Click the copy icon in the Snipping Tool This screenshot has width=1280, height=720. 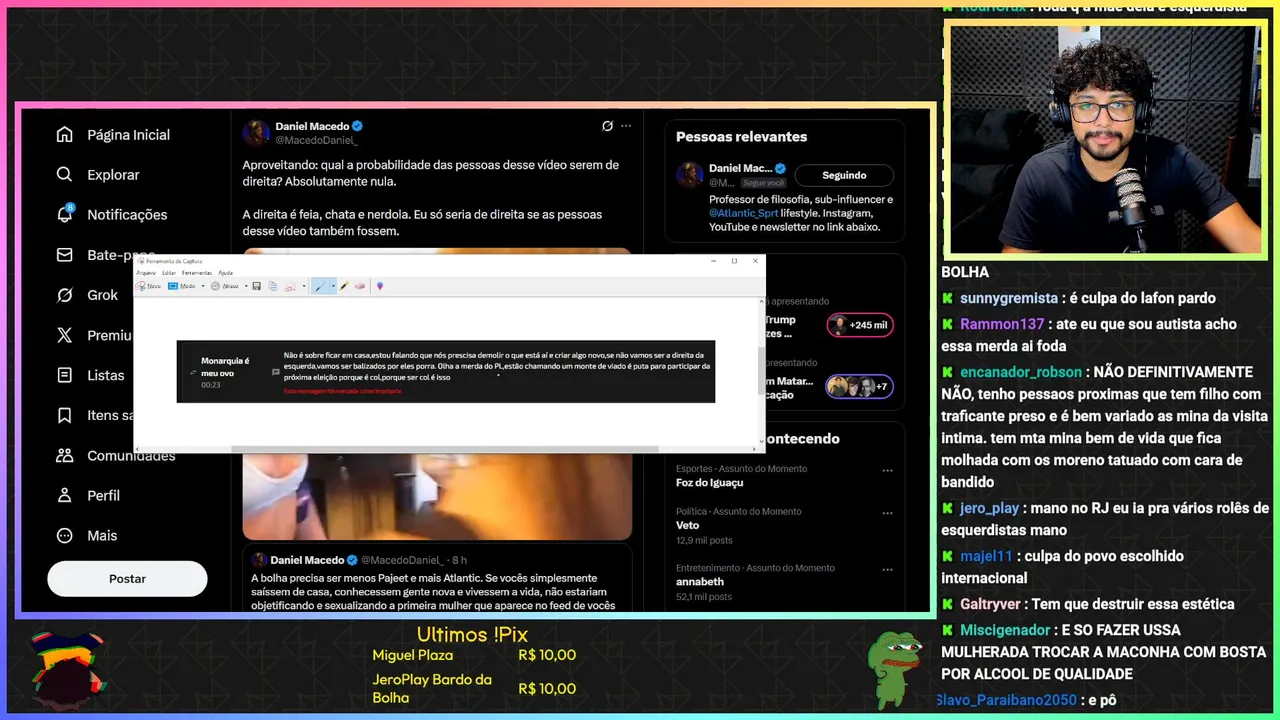272,286
